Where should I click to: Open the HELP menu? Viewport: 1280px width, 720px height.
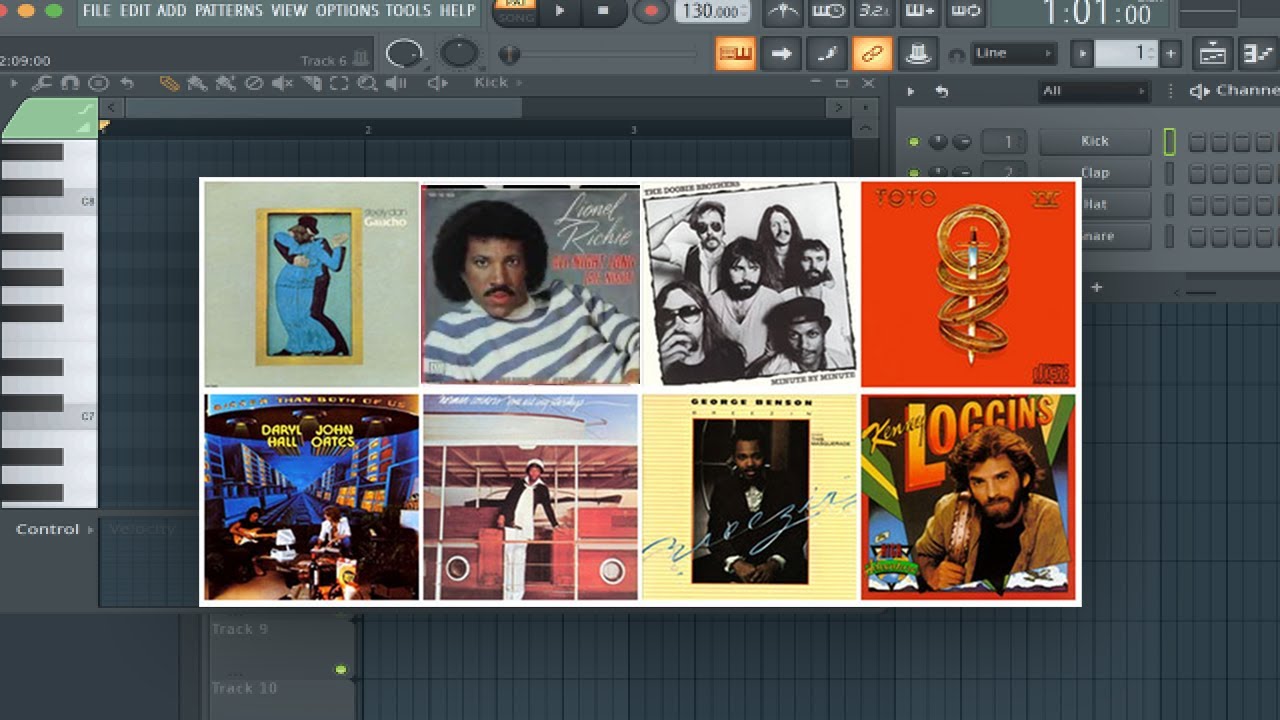click(x=457, y=11)
